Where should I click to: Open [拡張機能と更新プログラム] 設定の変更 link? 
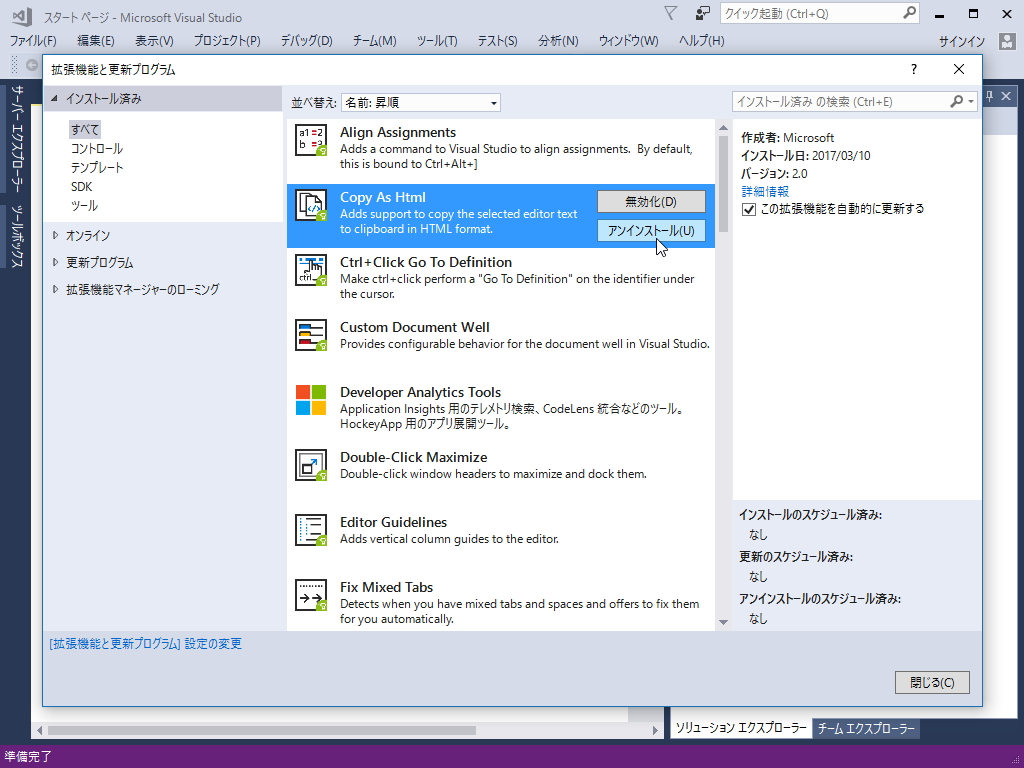click(146, 643)
